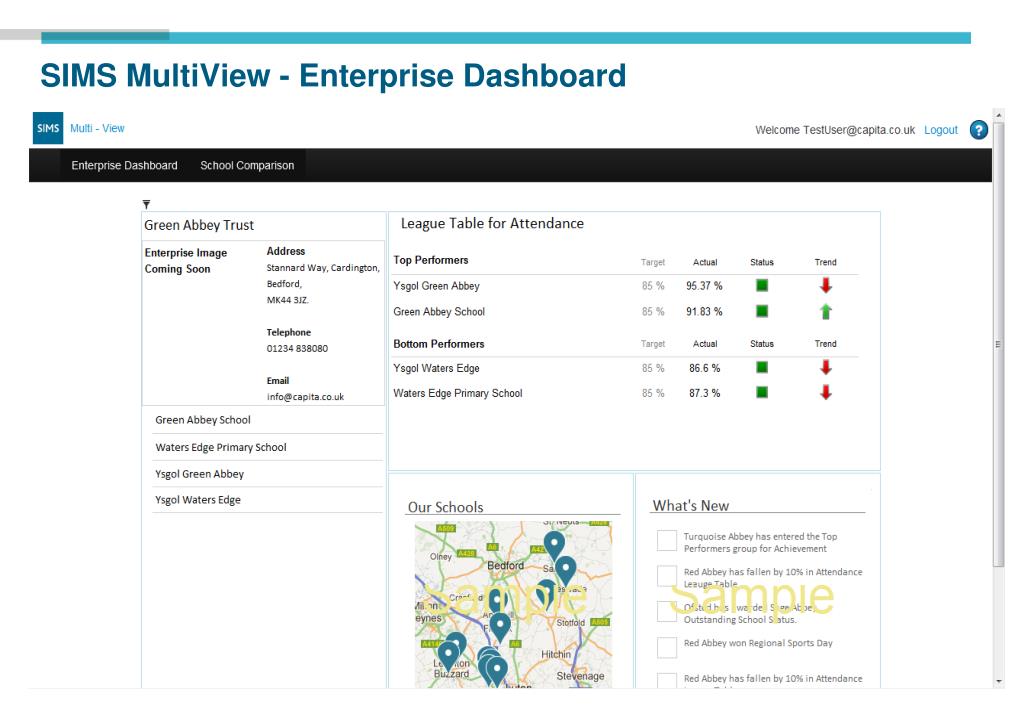1023x708 pixels.
Task: Click the map pin right of Bedford label
Action: (565, 570)
